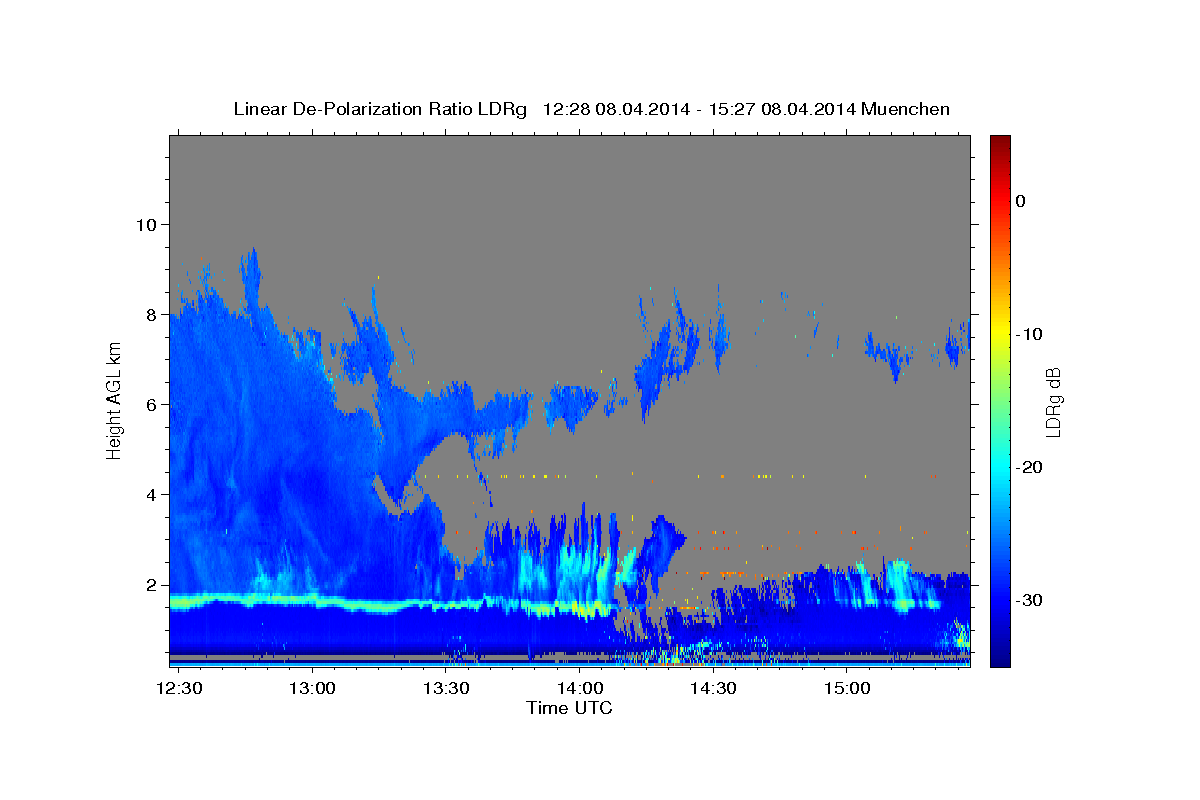Click the 'Time UTC' axis title

click(569, 708)
